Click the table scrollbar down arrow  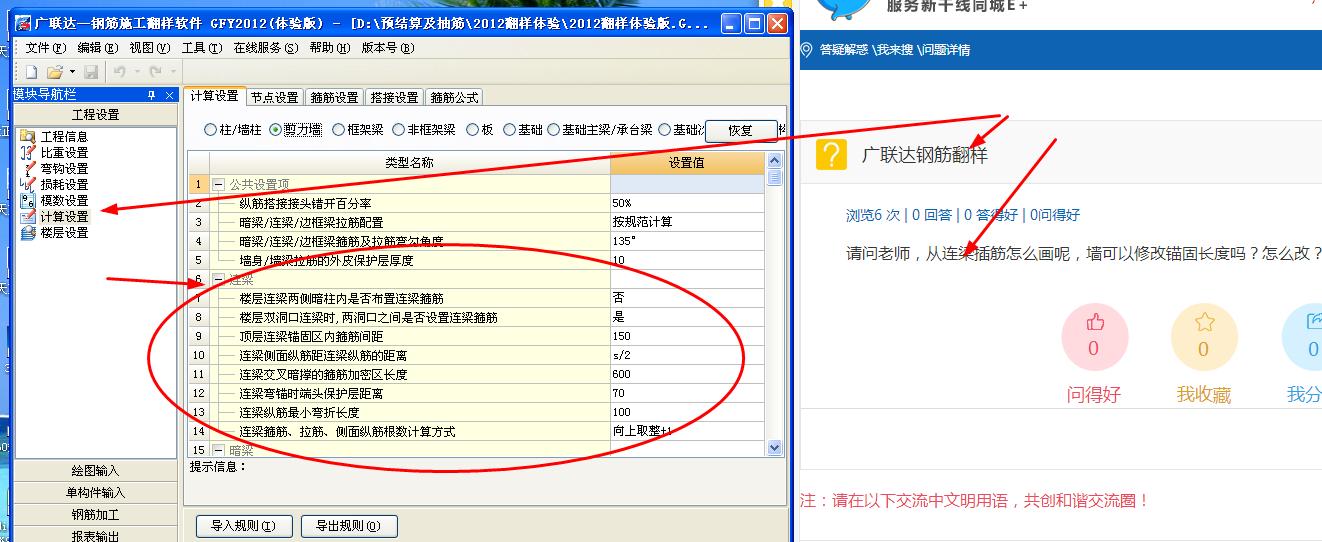pyautogui.click(x=774, y=448)
